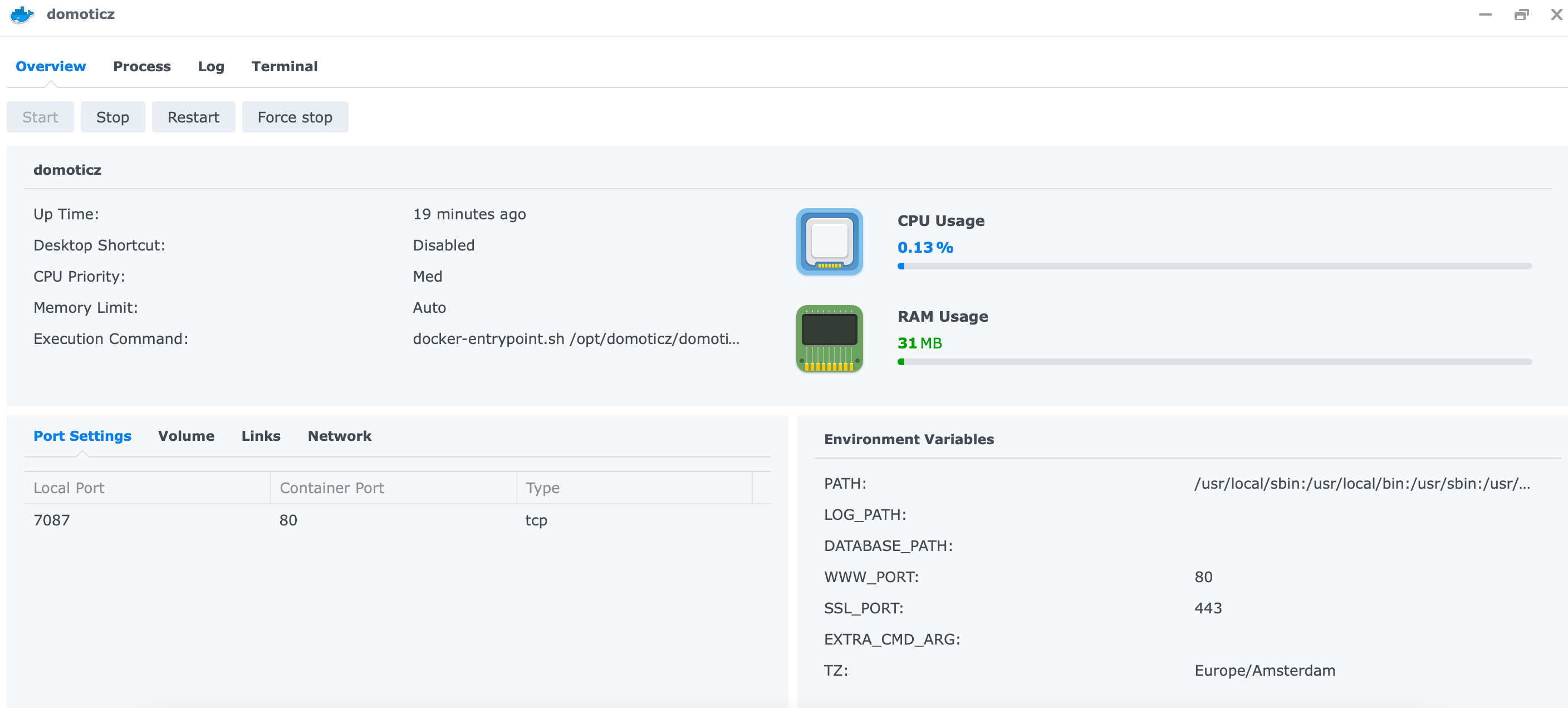The image size is (1568, 708).
Task: Stop the domoticz container
Action: click(112, 117)
